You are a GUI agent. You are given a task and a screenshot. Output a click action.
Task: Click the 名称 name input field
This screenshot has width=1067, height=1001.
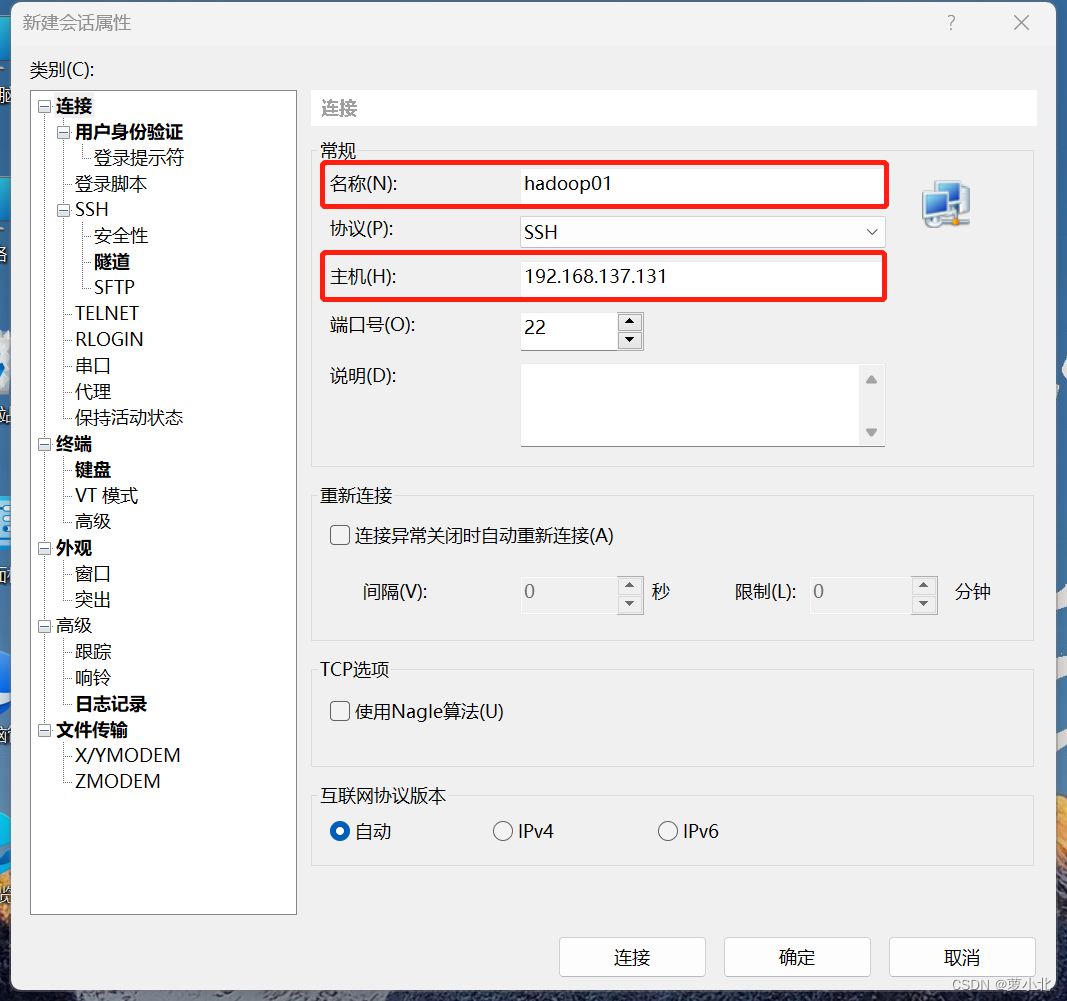coord(702,184)
